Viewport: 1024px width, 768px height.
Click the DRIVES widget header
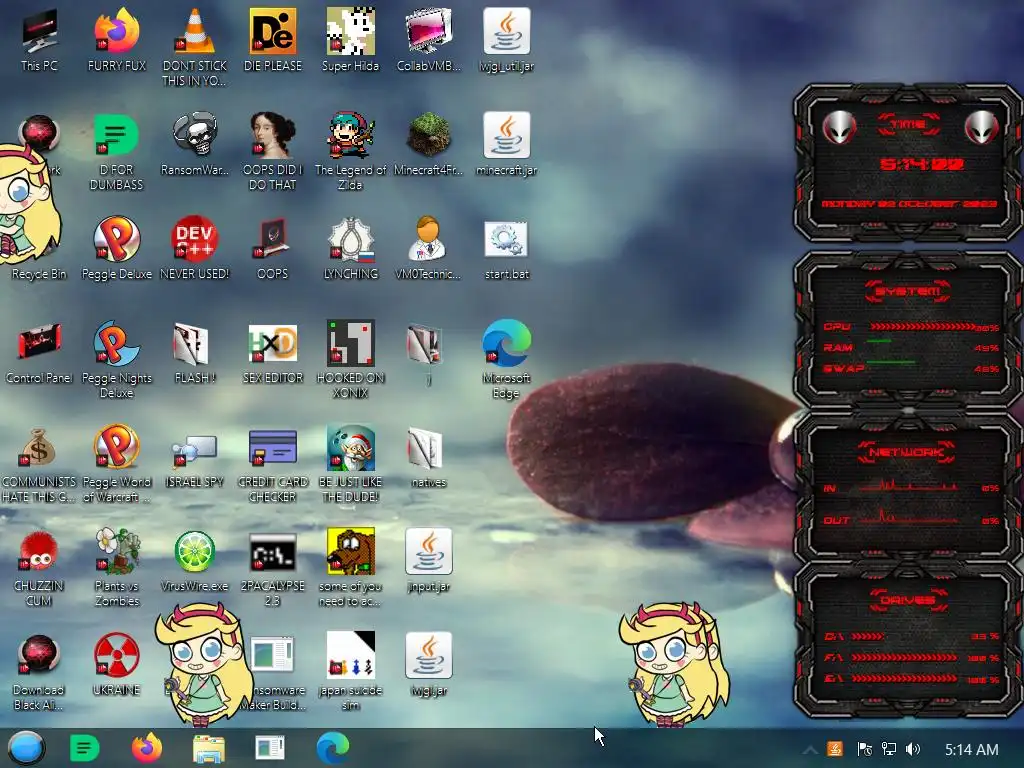(908, 600)
